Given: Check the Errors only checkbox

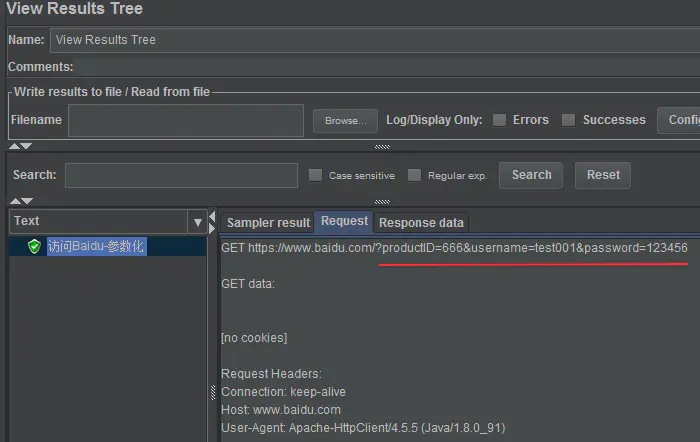Looking at the screenshot, I should [x=499, y=120].
